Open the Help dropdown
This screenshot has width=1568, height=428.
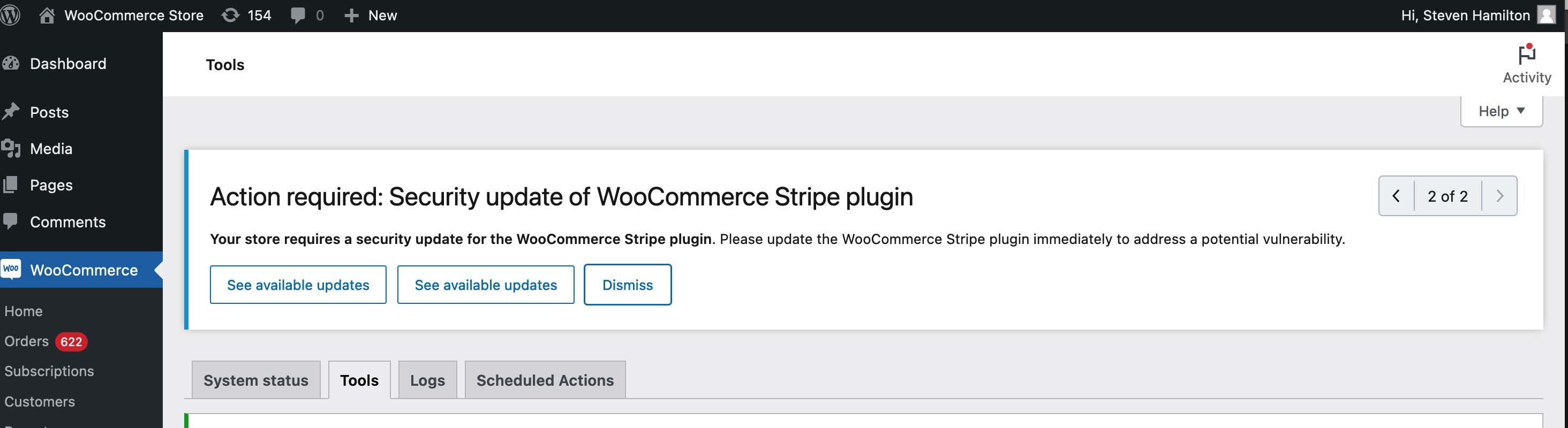(x=1501, y=111)
